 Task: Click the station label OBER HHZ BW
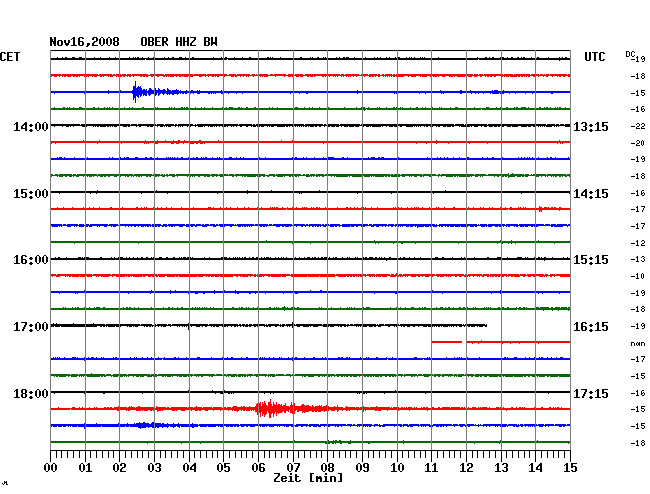pyautogui.click(x=179, y=42)
